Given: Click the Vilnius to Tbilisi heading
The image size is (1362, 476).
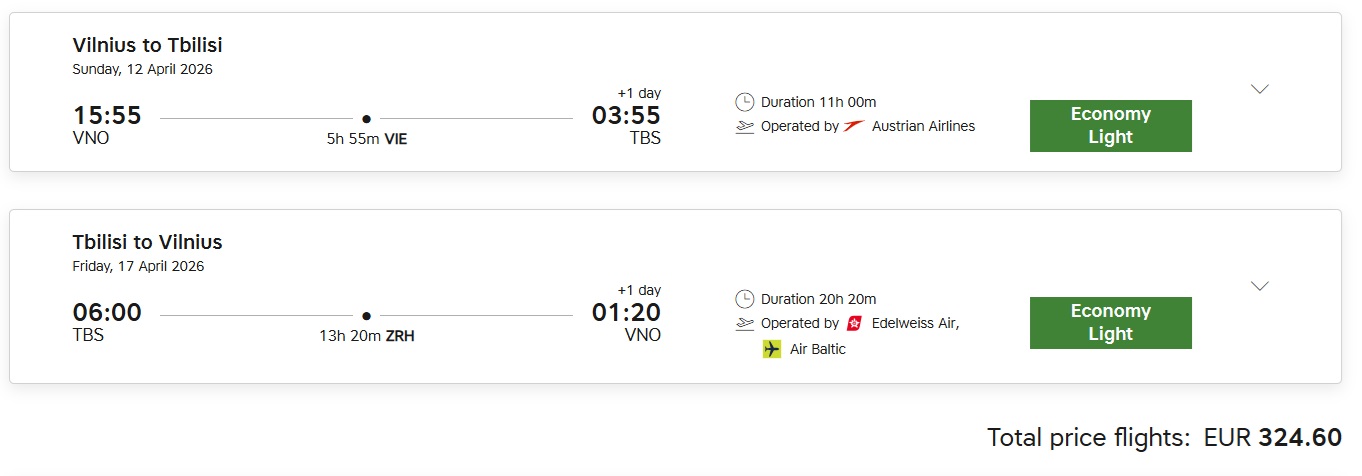Looking at the screenshot, I should 147,45.
